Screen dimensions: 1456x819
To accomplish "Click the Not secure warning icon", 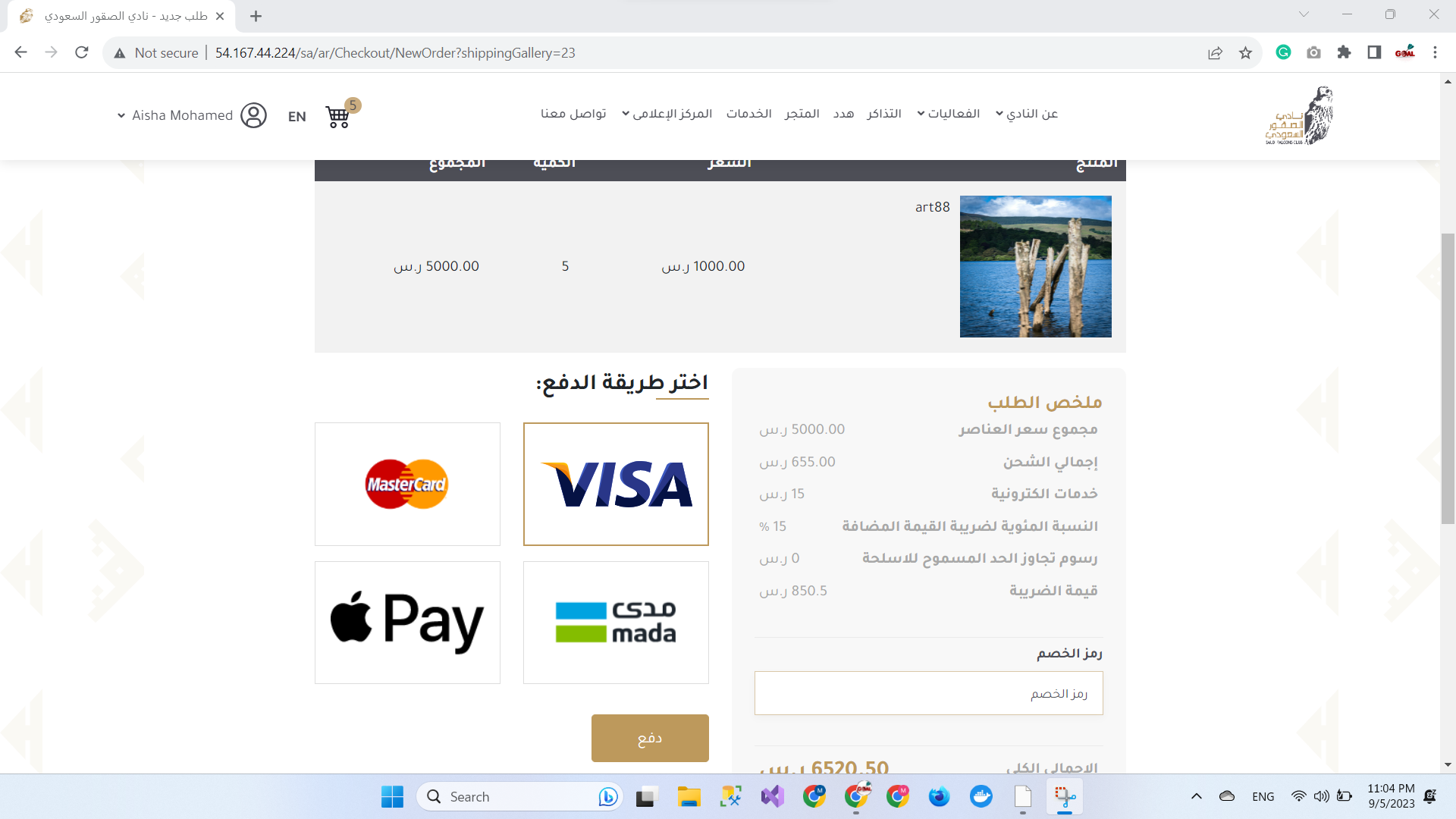I will coord(120,53).
